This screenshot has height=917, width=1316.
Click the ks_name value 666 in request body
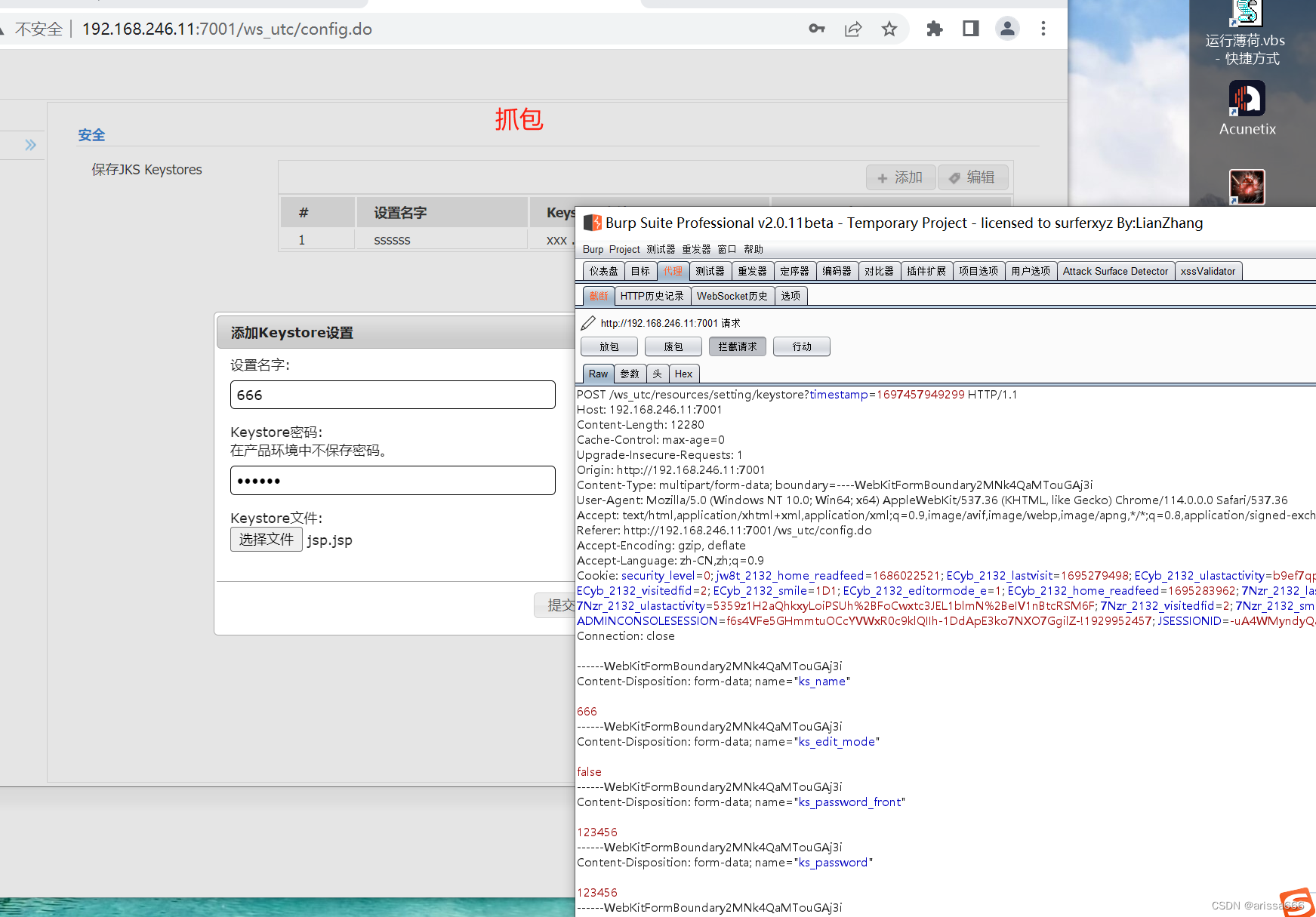pyautogui.click(x=587, y=712)
